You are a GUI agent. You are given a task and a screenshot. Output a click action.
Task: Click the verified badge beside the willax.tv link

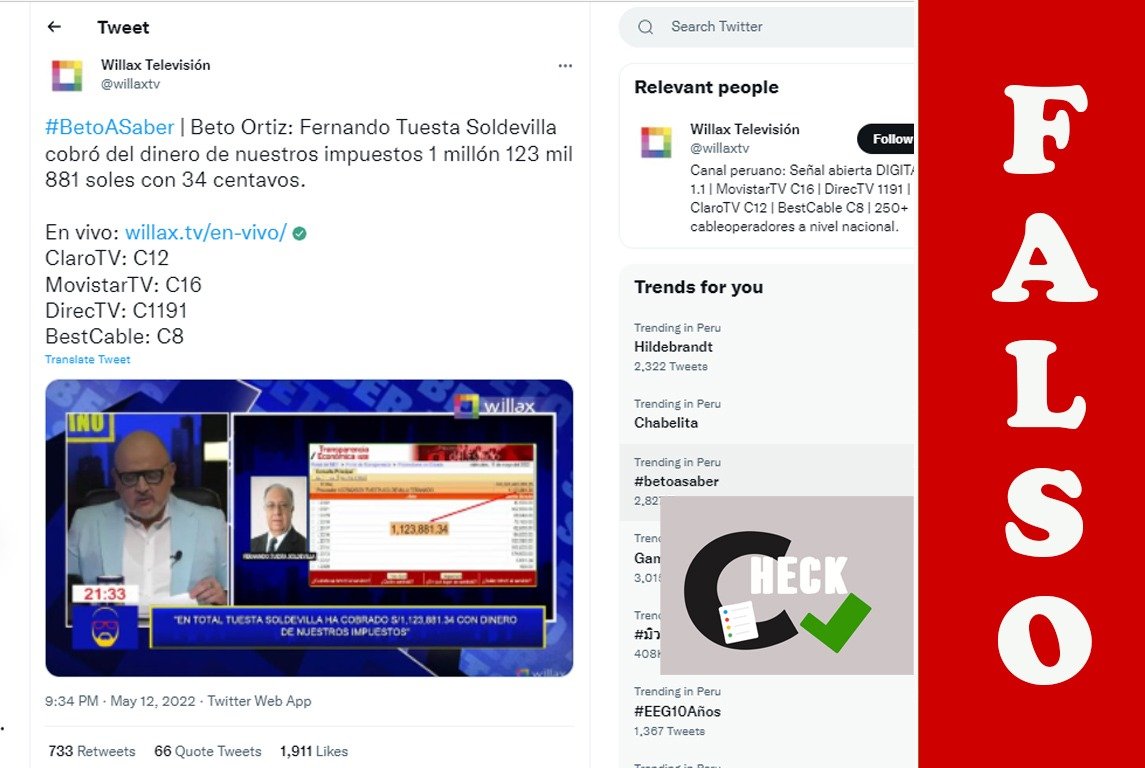coord(299,234)
